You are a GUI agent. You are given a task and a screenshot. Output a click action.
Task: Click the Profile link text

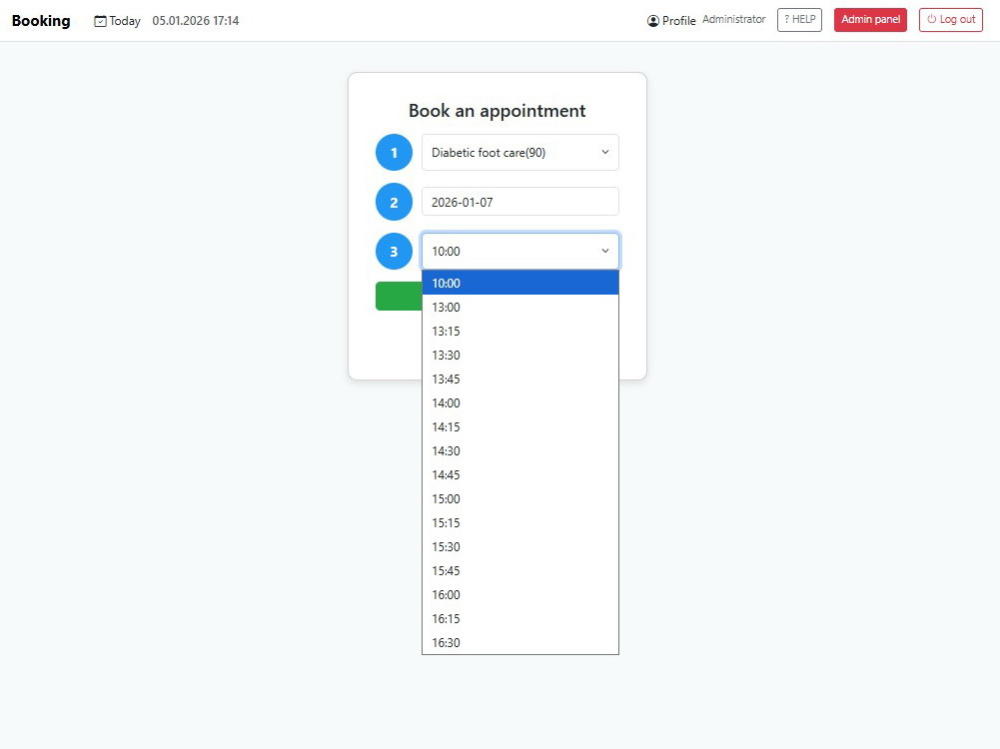tap(679, 21)
